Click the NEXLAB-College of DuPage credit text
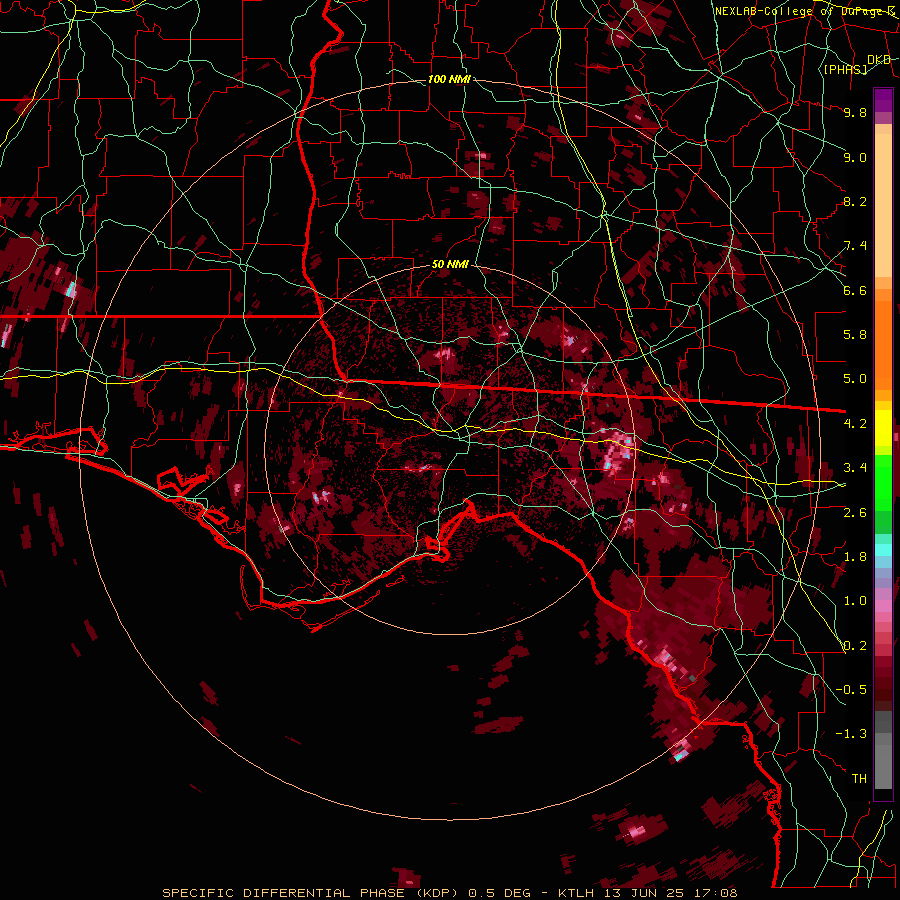The image size is (900, 900). 804,11
